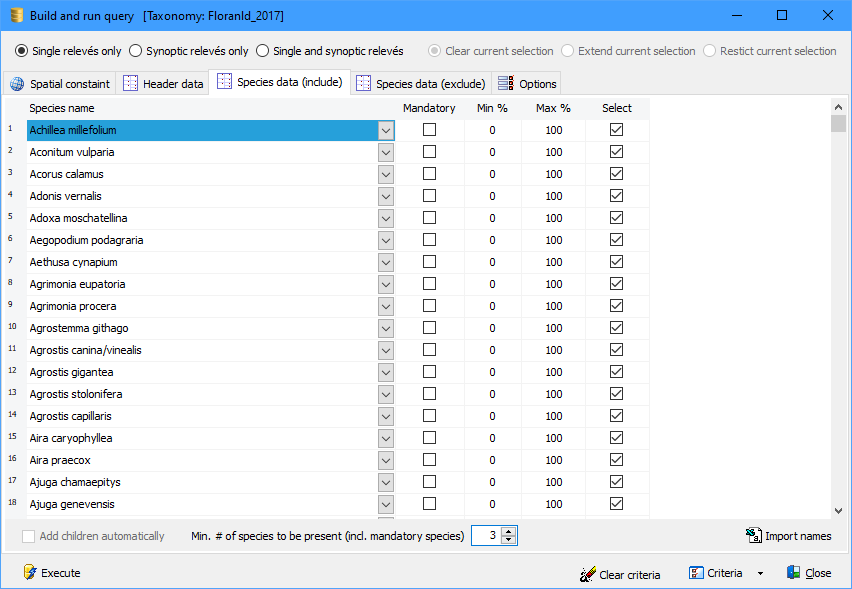Viewport: 852px width, 589px height.
Task: Click the Import names icon
Action: click(x=754, y=536)
